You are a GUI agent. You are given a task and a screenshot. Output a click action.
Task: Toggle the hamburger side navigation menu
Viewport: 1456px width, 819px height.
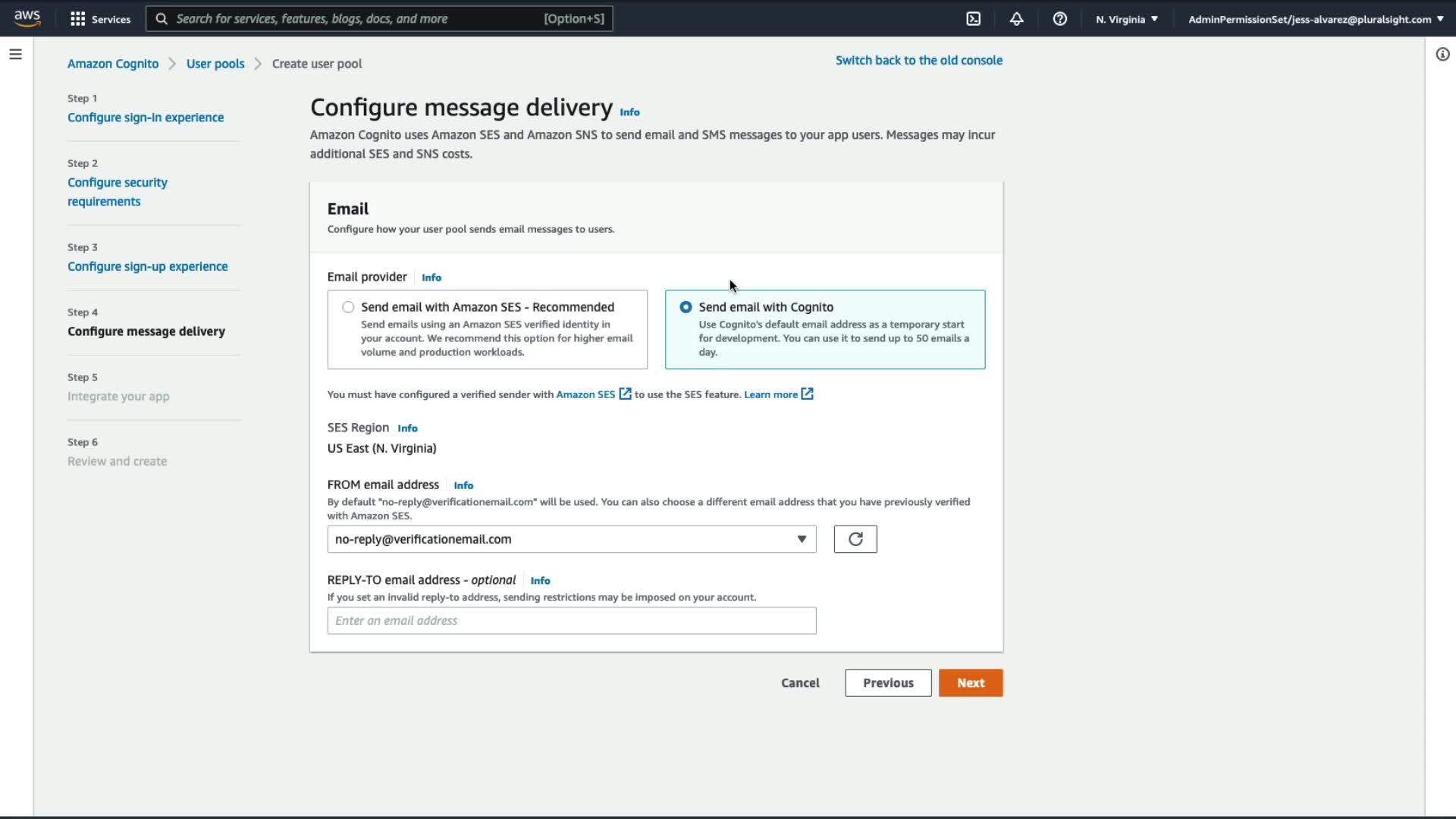(15, 54)
